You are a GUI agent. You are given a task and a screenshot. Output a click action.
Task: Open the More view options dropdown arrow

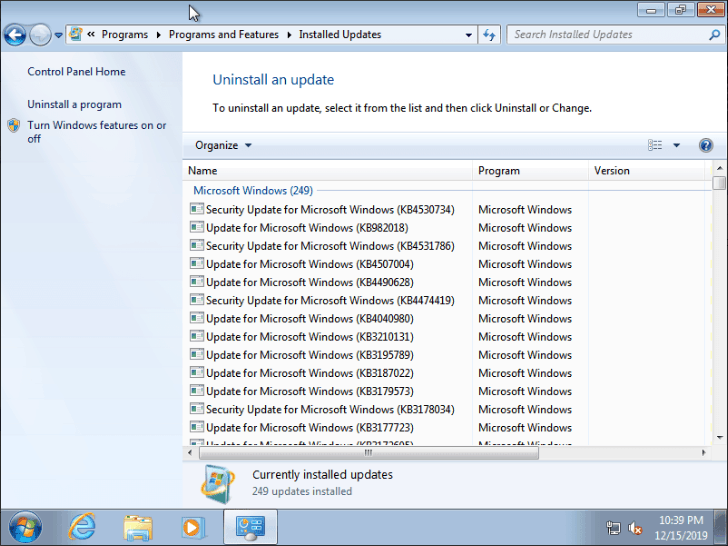[x=676, y=145]
